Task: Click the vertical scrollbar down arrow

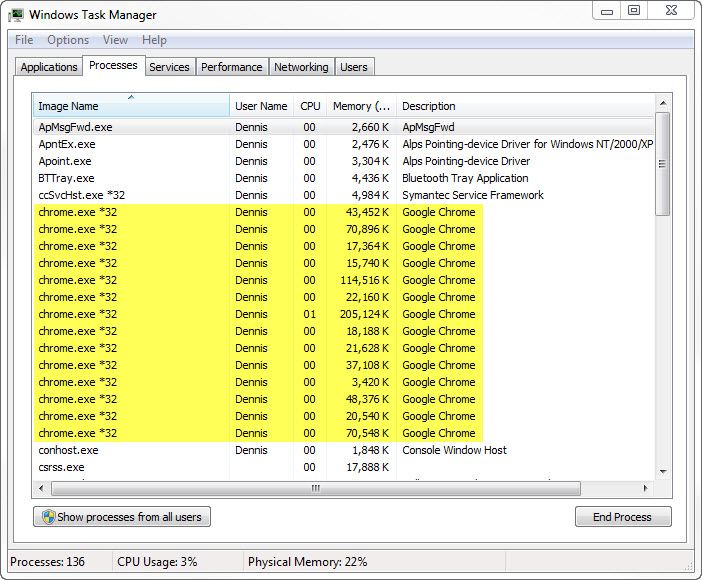Action: [663, 472]
